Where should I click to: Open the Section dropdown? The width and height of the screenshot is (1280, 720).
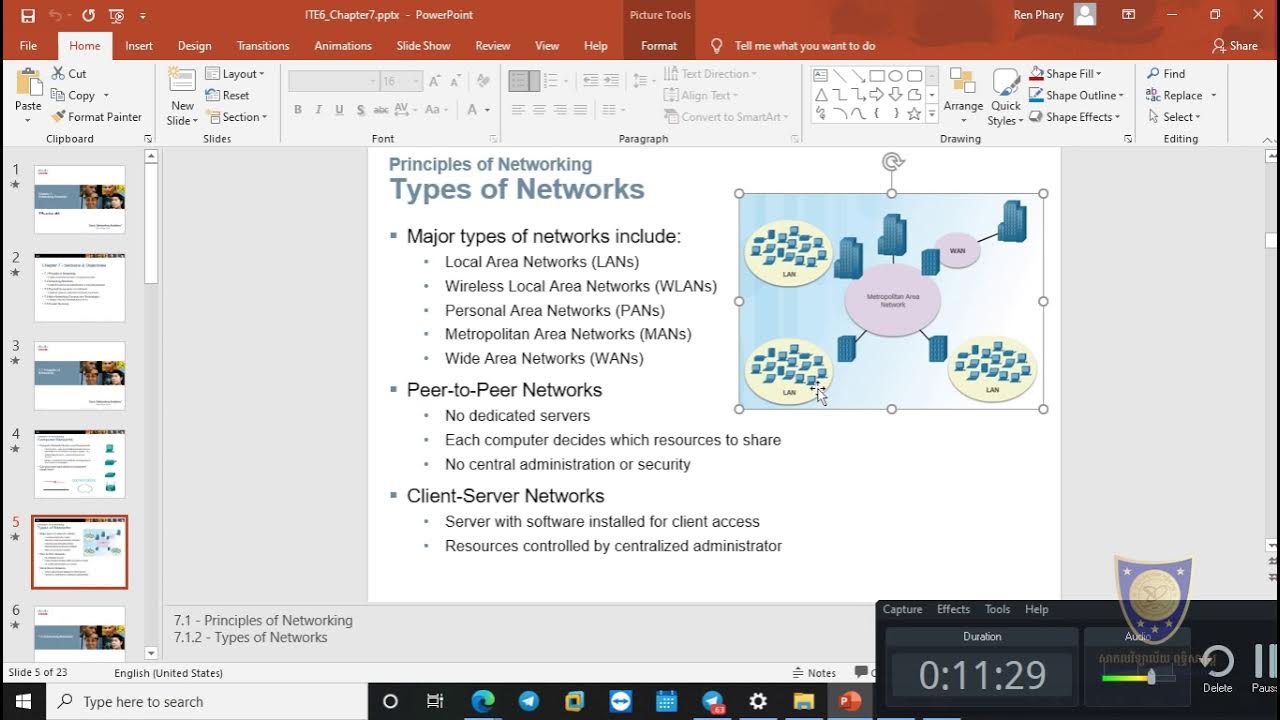pyautogui.click(x=237, y=117)
